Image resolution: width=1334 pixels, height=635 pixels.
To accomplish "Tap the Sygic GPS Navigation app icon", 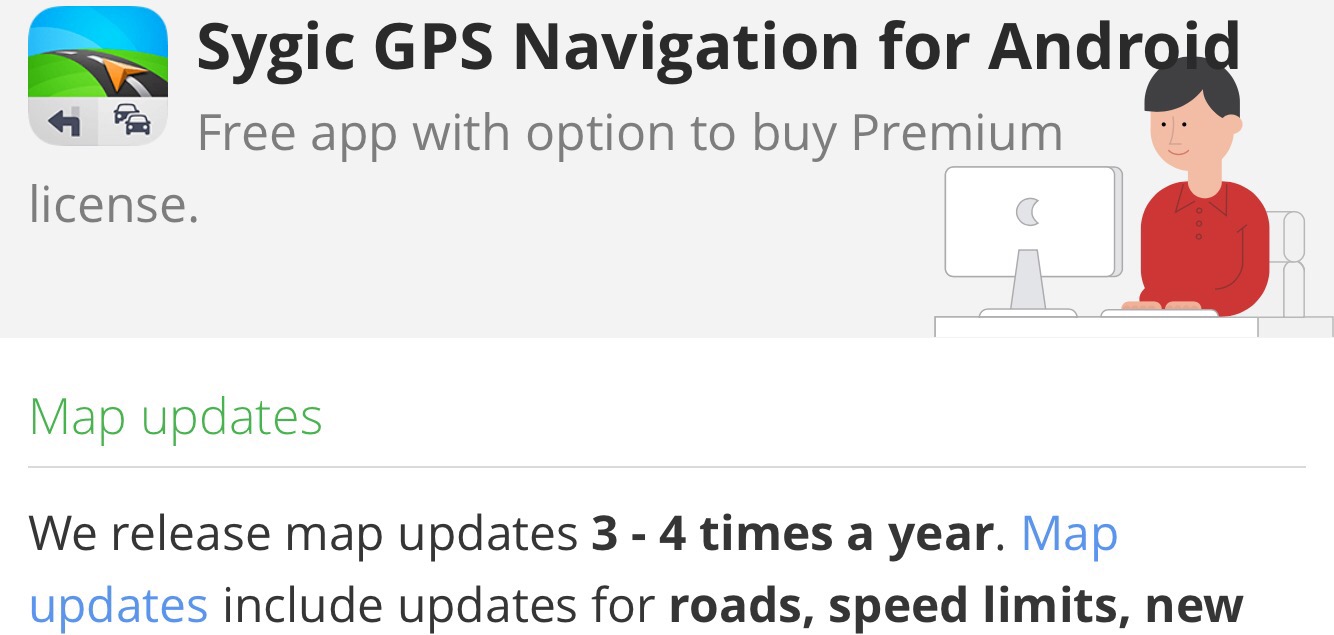I will 97,76.
